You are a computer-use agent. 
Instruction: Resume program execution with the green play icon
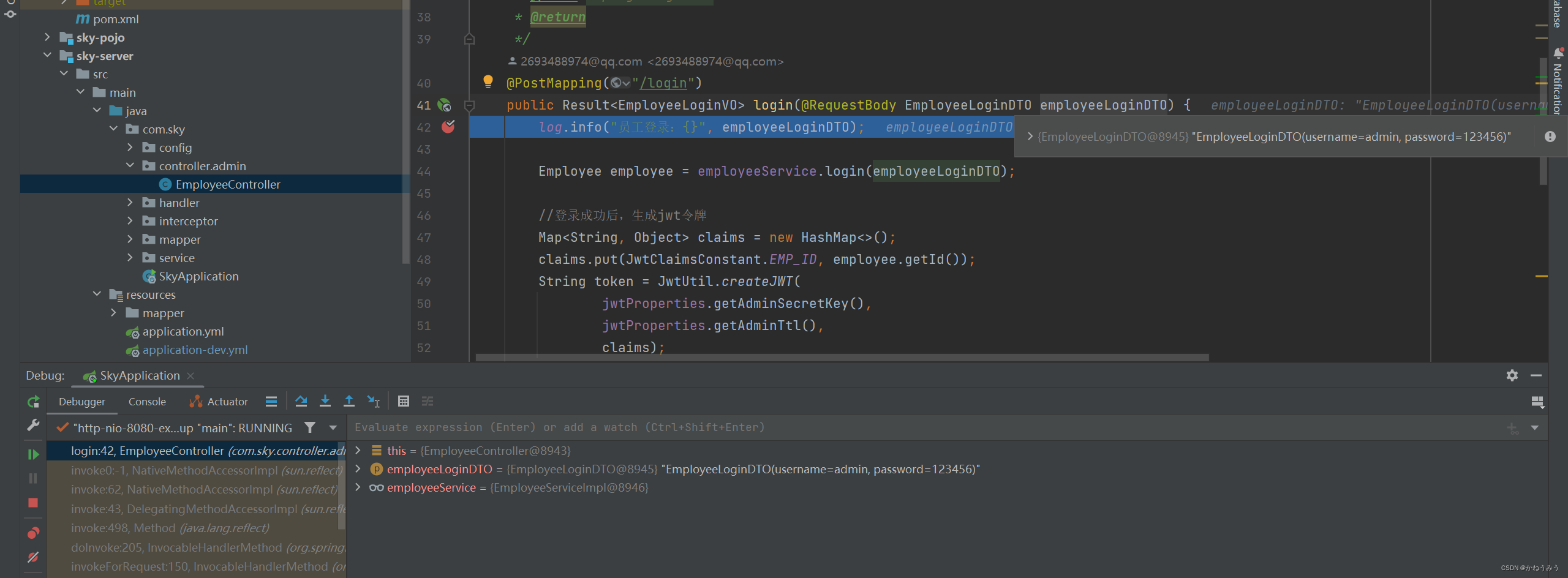(x=33, y=454)
